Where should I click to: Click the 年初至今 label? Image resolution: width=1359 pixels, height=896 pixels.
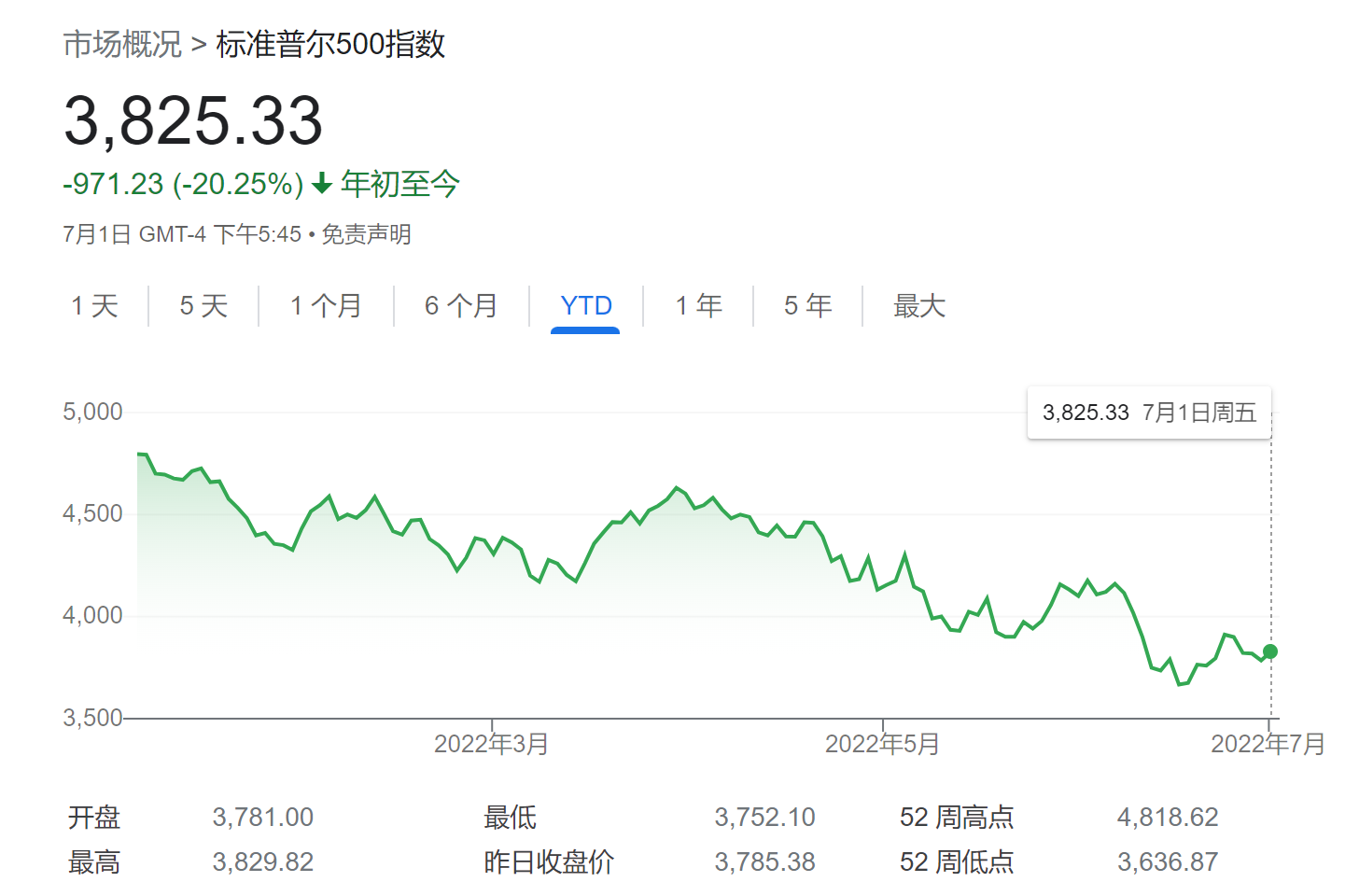pos(400,184)
